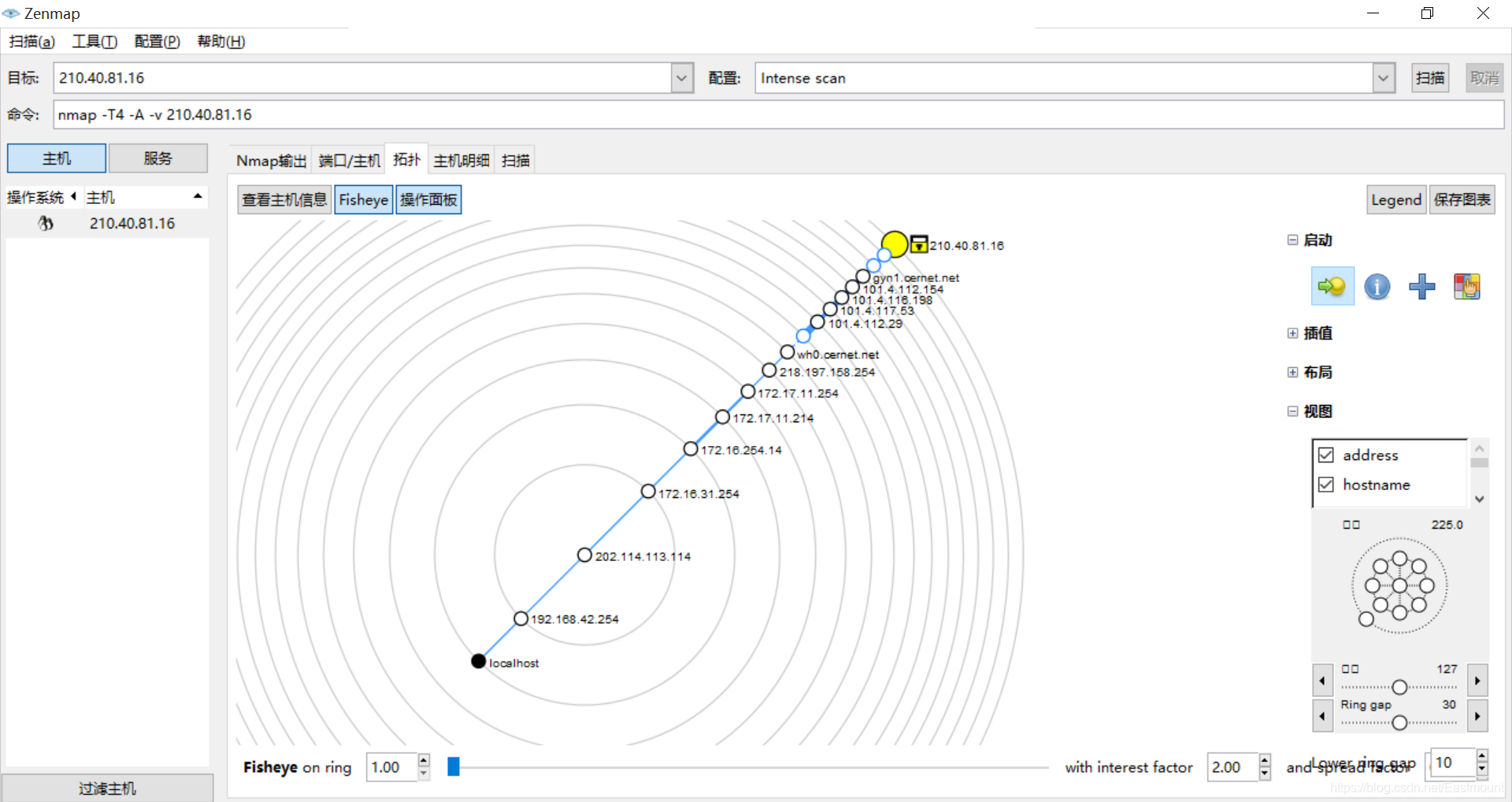Collapse the 启动 section
Viewport: 1512px width, 802px height.
(x=1292, y=240)
